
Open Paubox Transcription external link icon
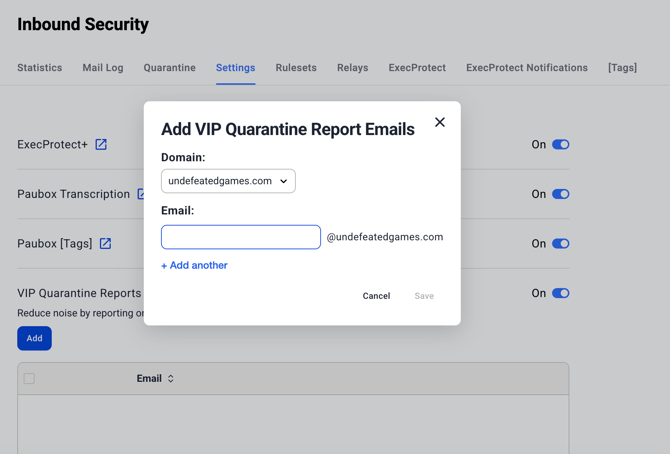pos(140,194)
